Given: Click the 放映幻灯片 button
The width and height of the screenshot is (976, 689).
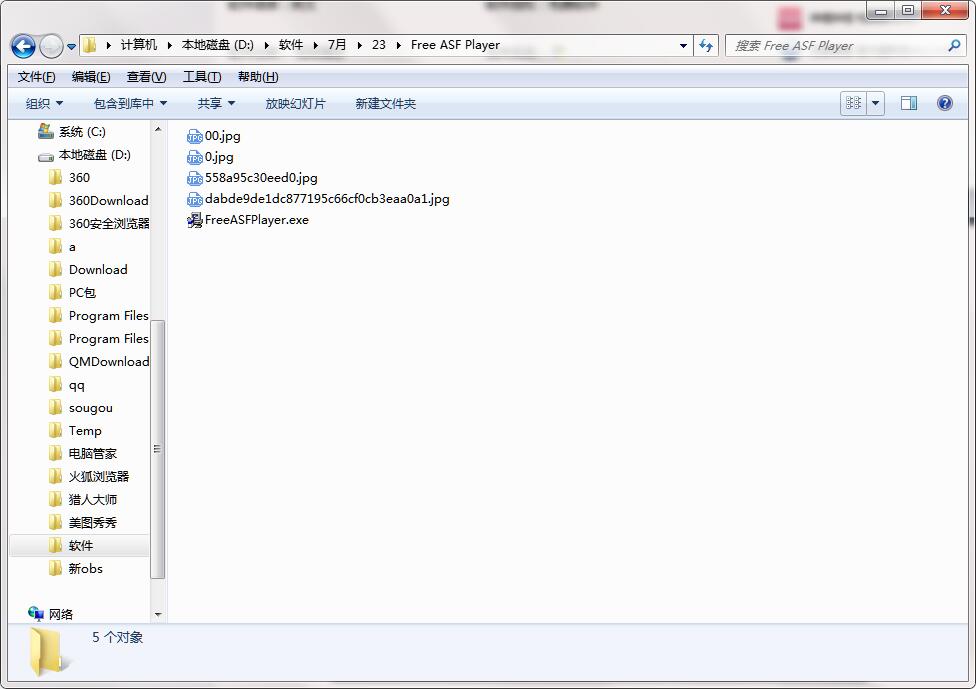Looking at the screenshot, I should pos(295,103).
